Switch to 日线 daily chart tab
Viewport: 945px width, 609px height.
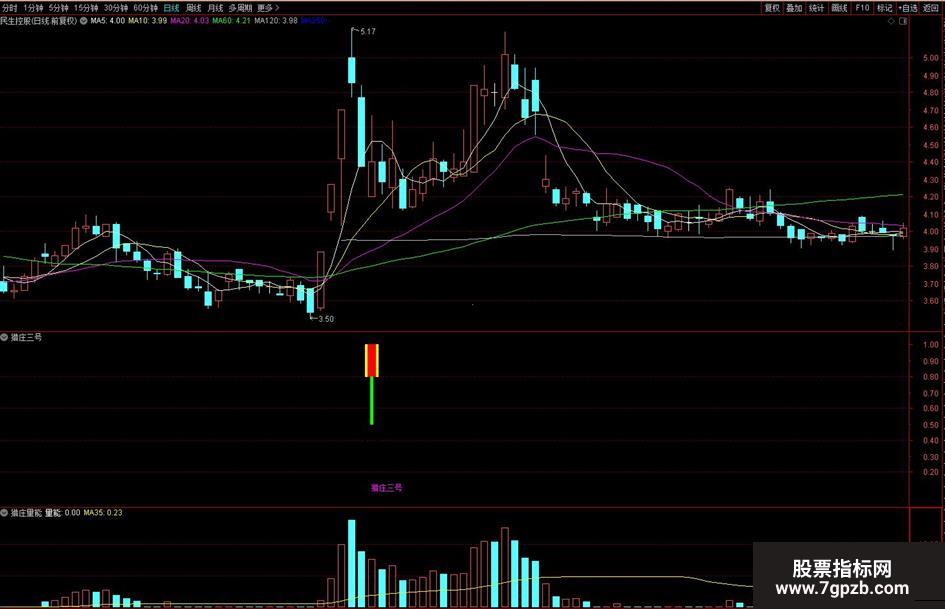[172, 8]
